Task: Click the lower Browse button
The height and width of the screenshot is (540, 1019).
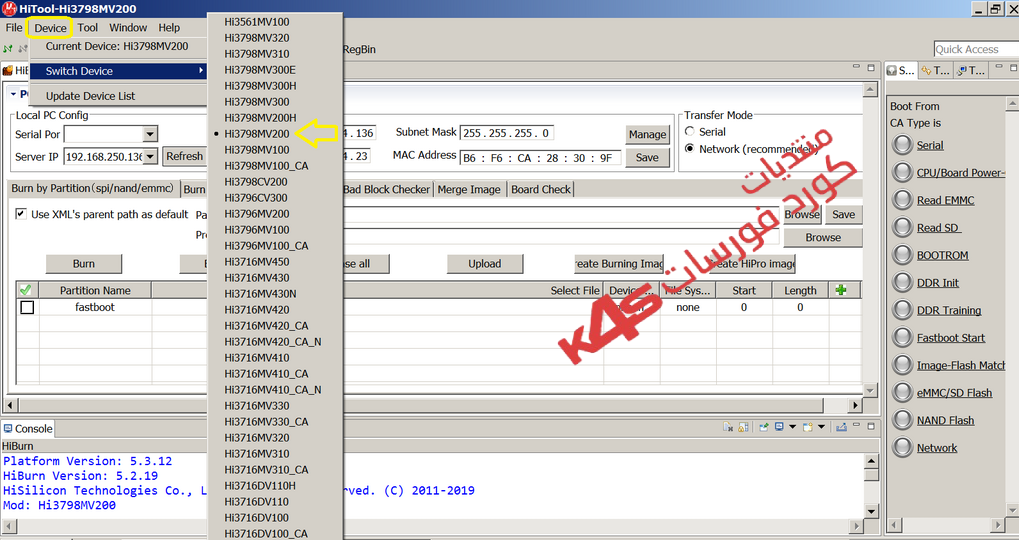Action: (823, 237)
